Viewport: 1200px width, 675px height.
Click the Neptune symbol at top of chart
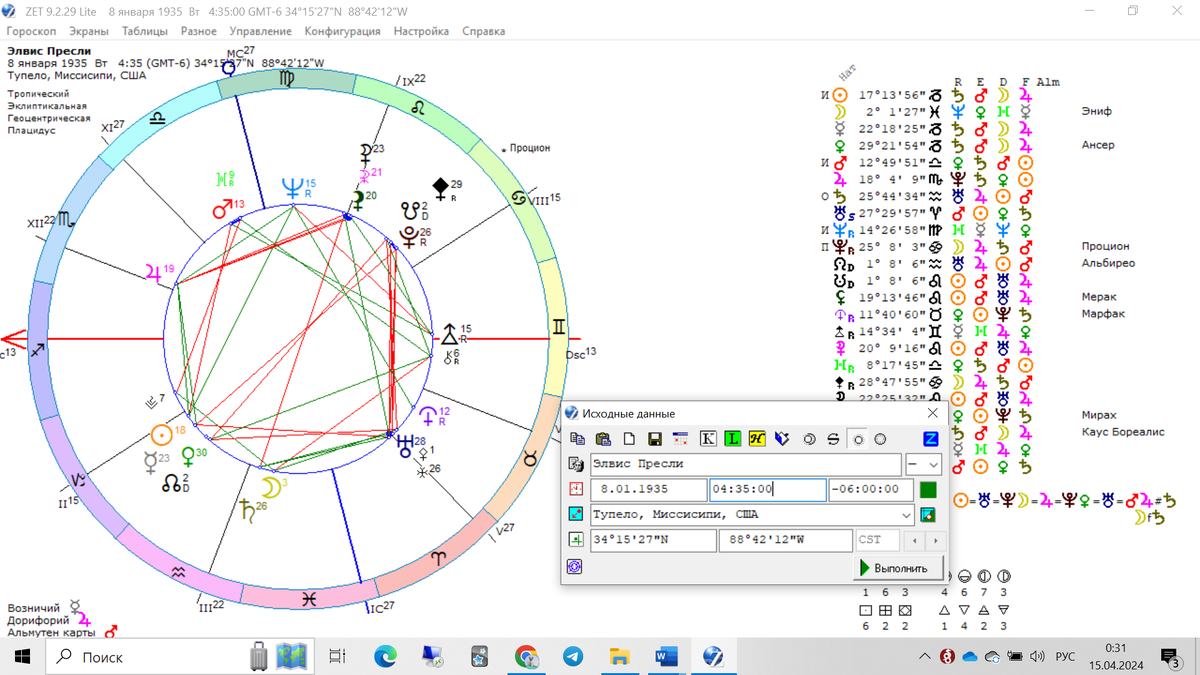point(293,186)
